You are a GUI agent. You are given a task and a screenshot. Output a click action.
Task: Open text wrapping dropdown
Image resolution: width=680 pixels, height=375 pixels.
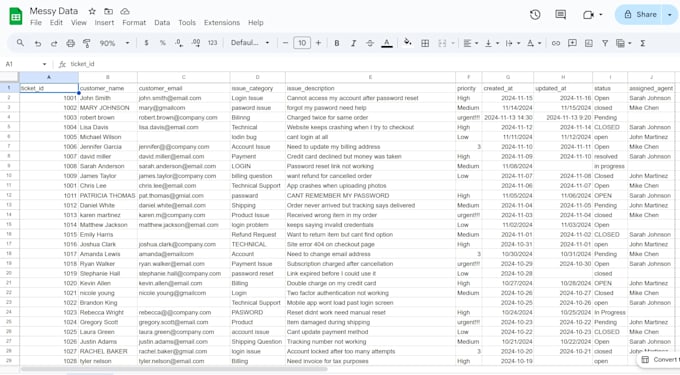click(x=513, y=43)
